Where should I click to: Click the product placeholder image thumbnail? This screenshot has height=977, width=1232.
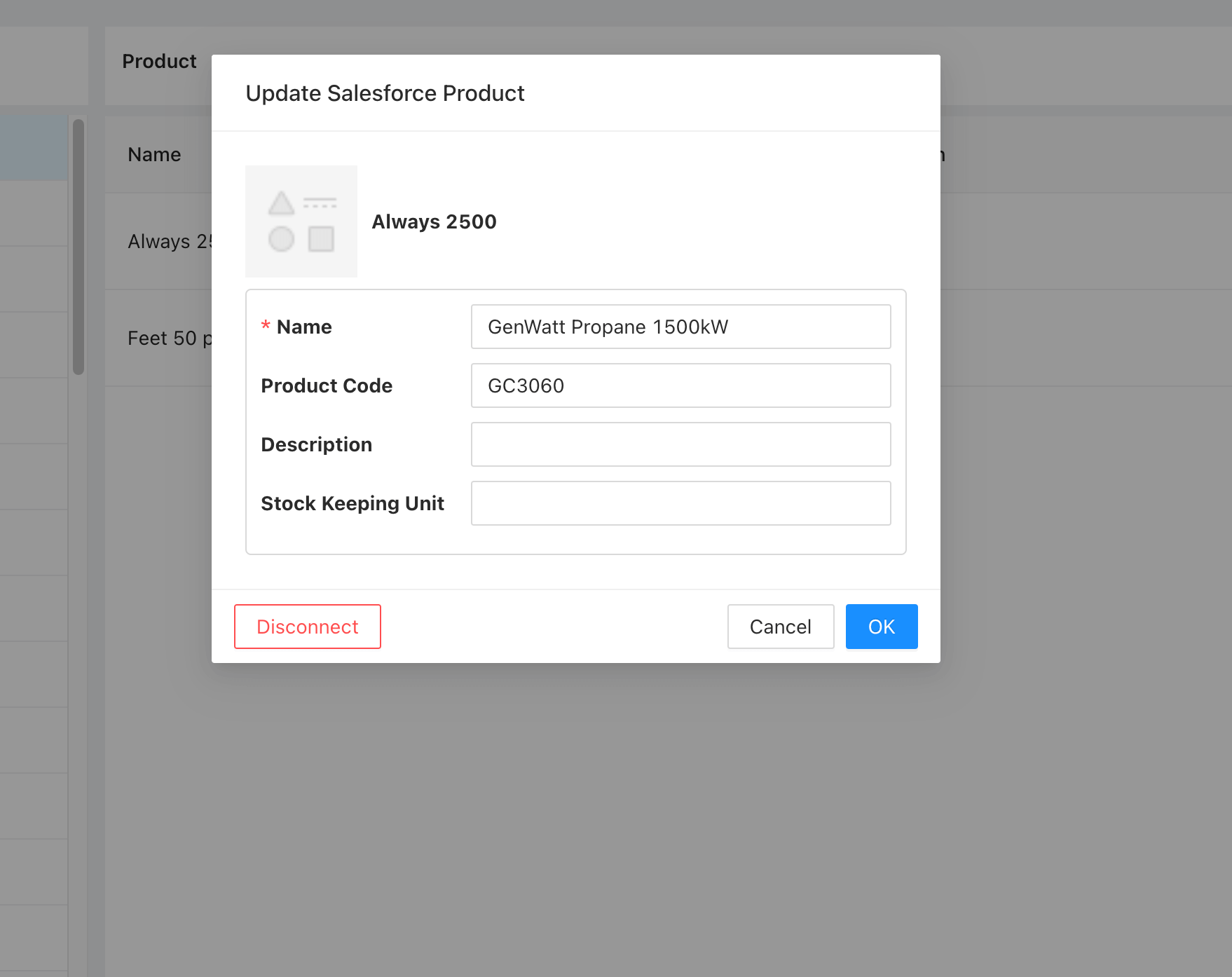coord(301,221)
